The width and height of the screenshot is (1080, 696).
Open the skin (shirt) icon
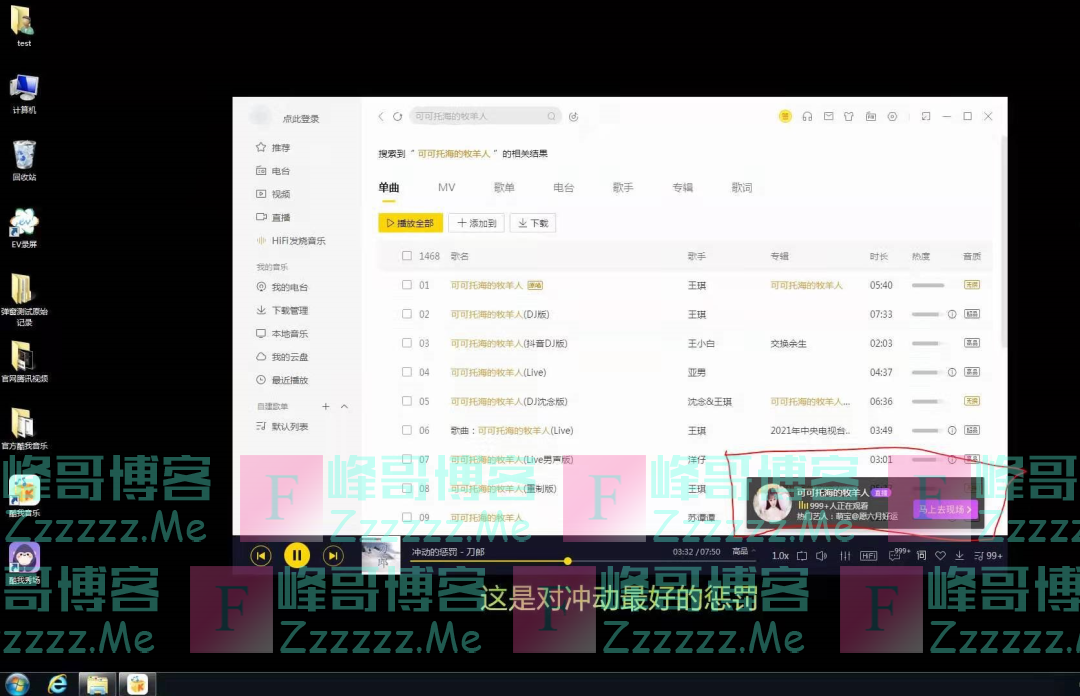tap(849, 116)
